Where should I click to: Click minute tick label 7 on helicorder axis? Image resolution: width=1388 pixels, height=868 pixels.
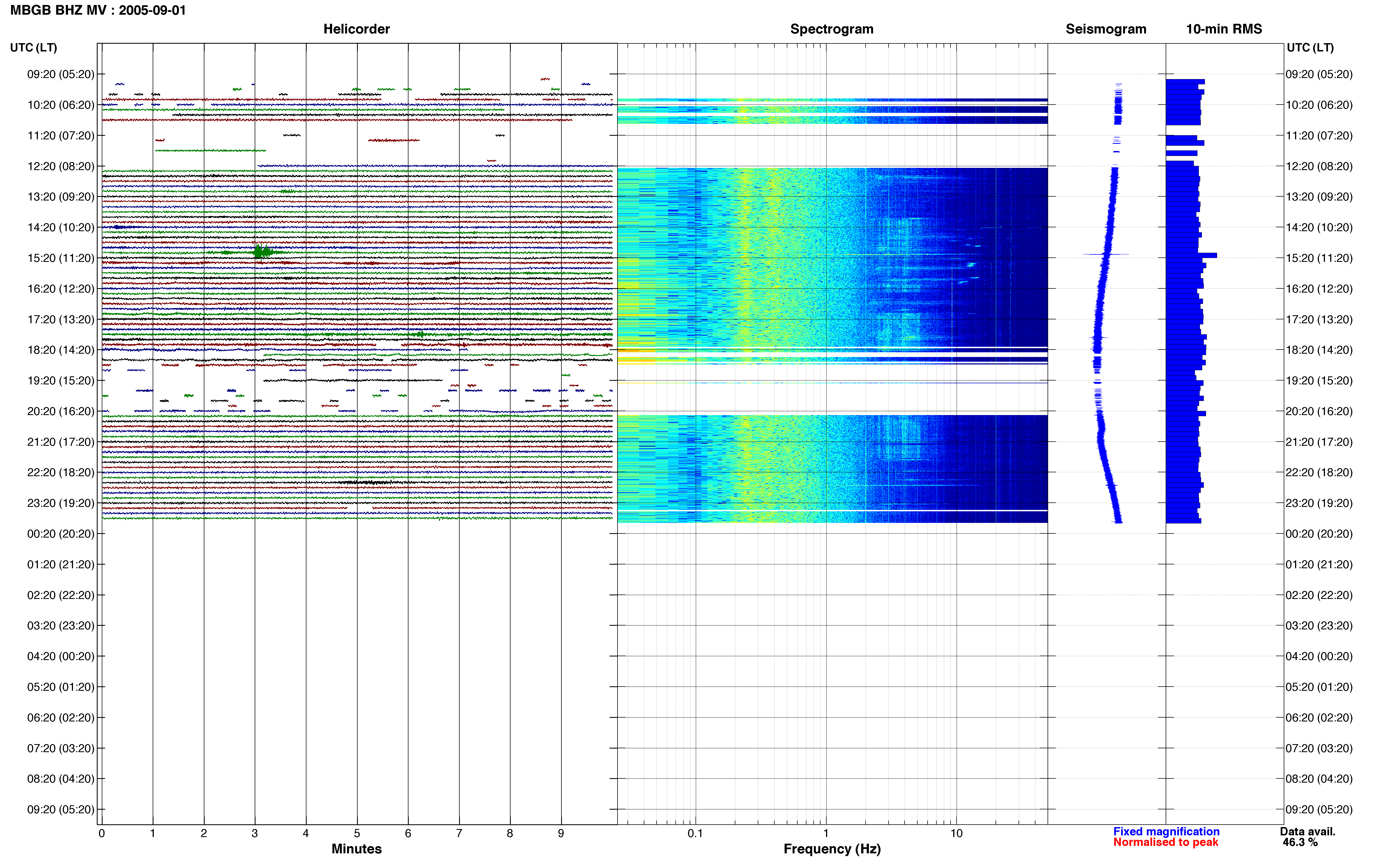point(459,833)
